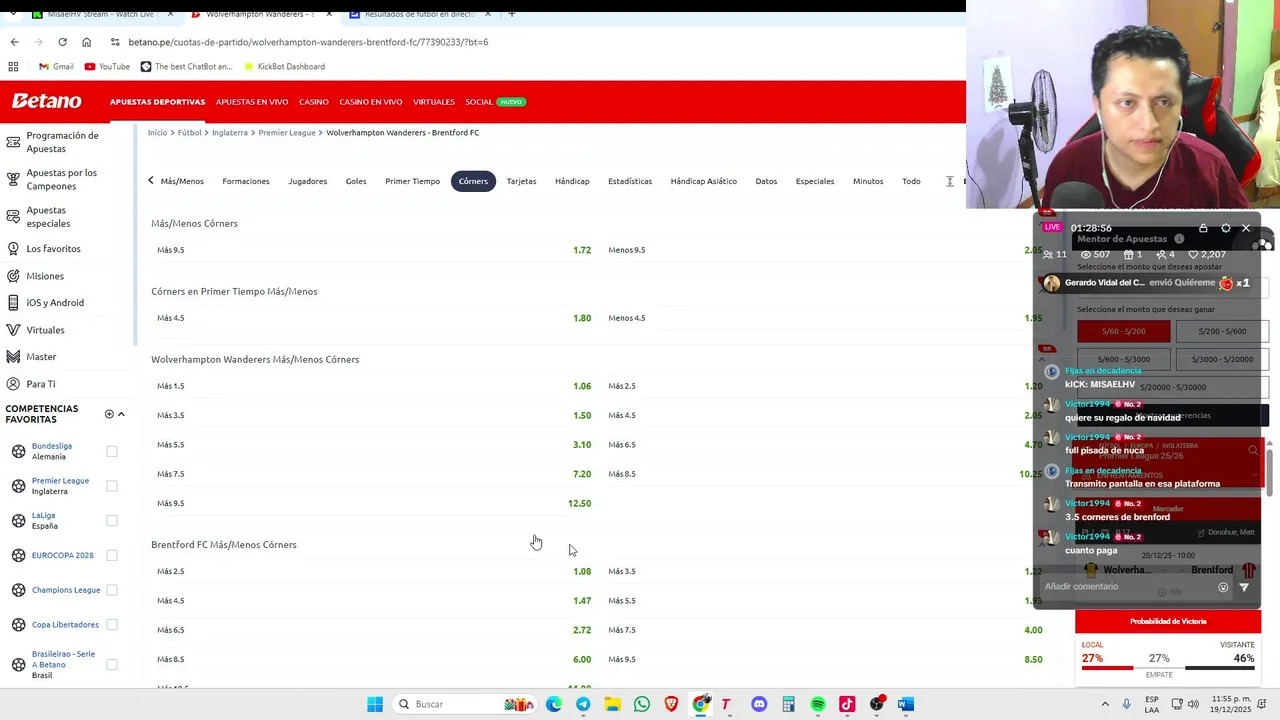Tick the EUROCOPA 2028 checkbox

tap(112, 555)
